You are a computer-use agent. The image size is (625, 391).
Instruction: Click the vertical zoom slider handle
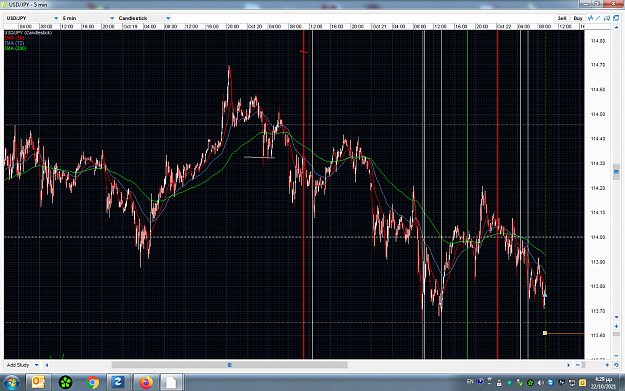(616, 334)
